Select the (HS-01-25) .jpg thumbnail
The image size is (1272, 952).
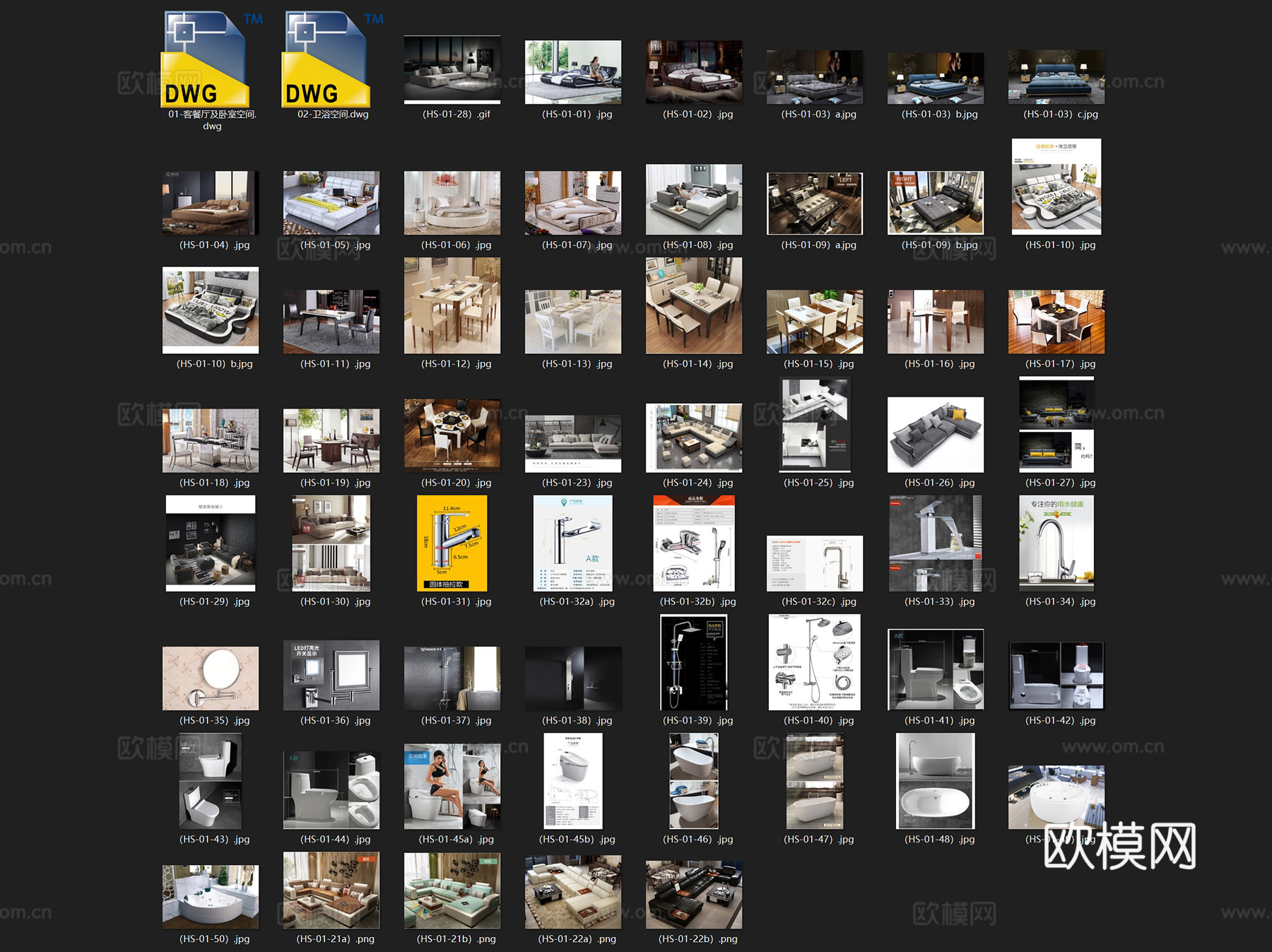[x=815, y=424]
